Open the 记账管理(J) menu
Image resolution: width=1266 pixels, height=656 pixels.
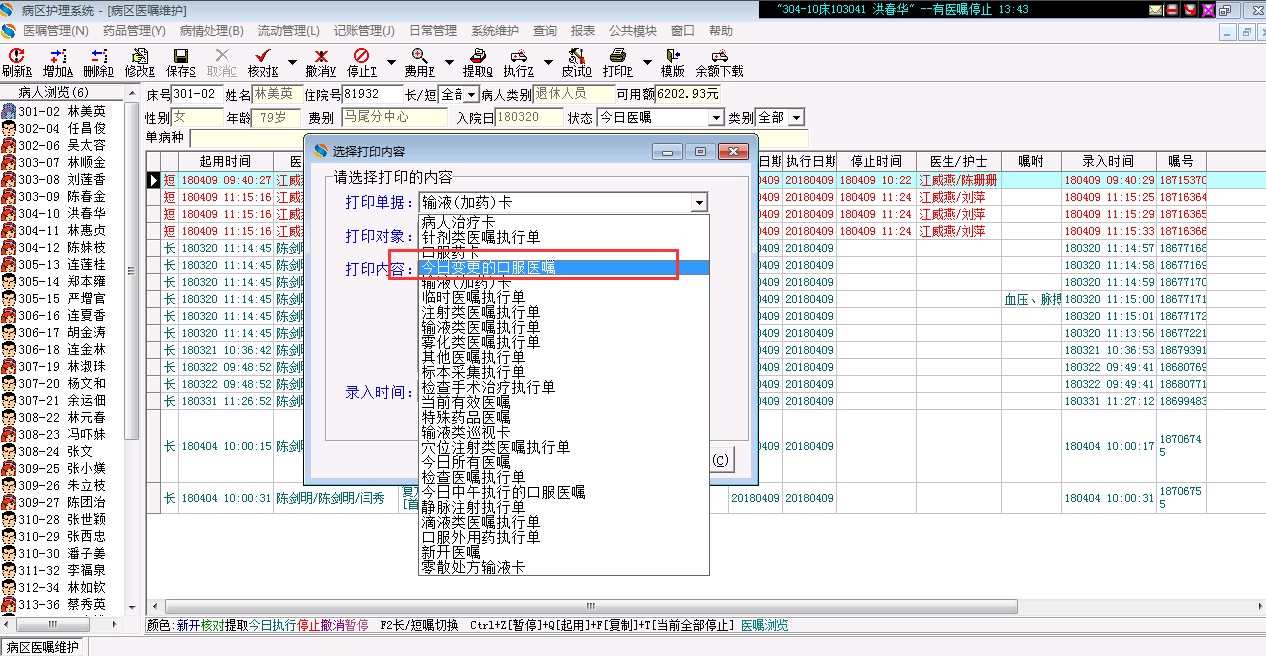tap(364, 31)
